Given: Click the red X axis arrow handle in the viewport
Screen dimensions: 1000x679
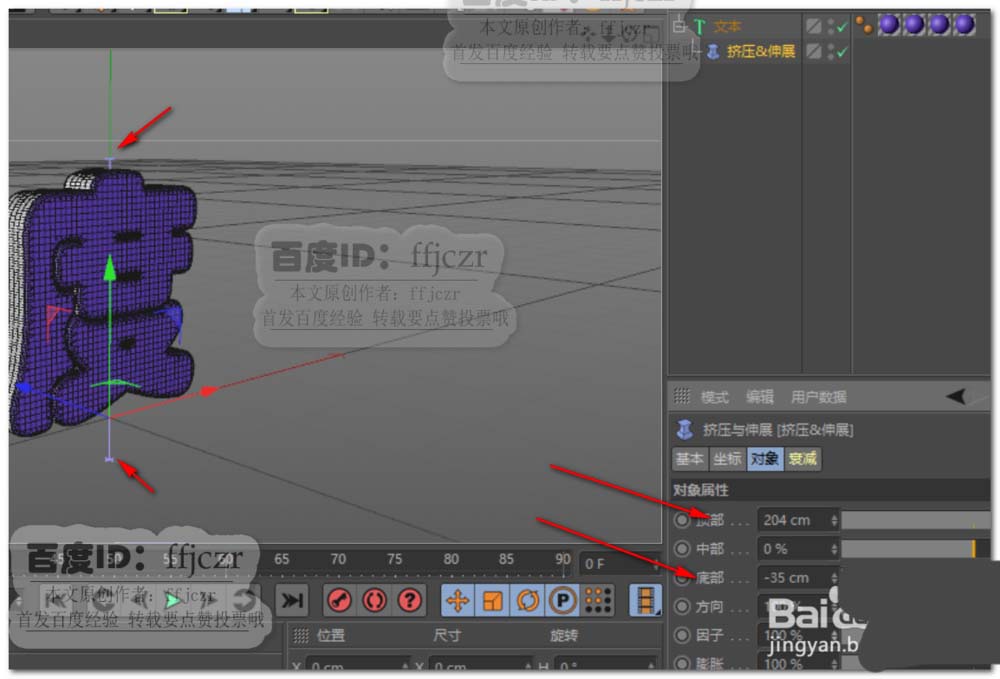Looking at the screenshot, I should tap(209, 391).
